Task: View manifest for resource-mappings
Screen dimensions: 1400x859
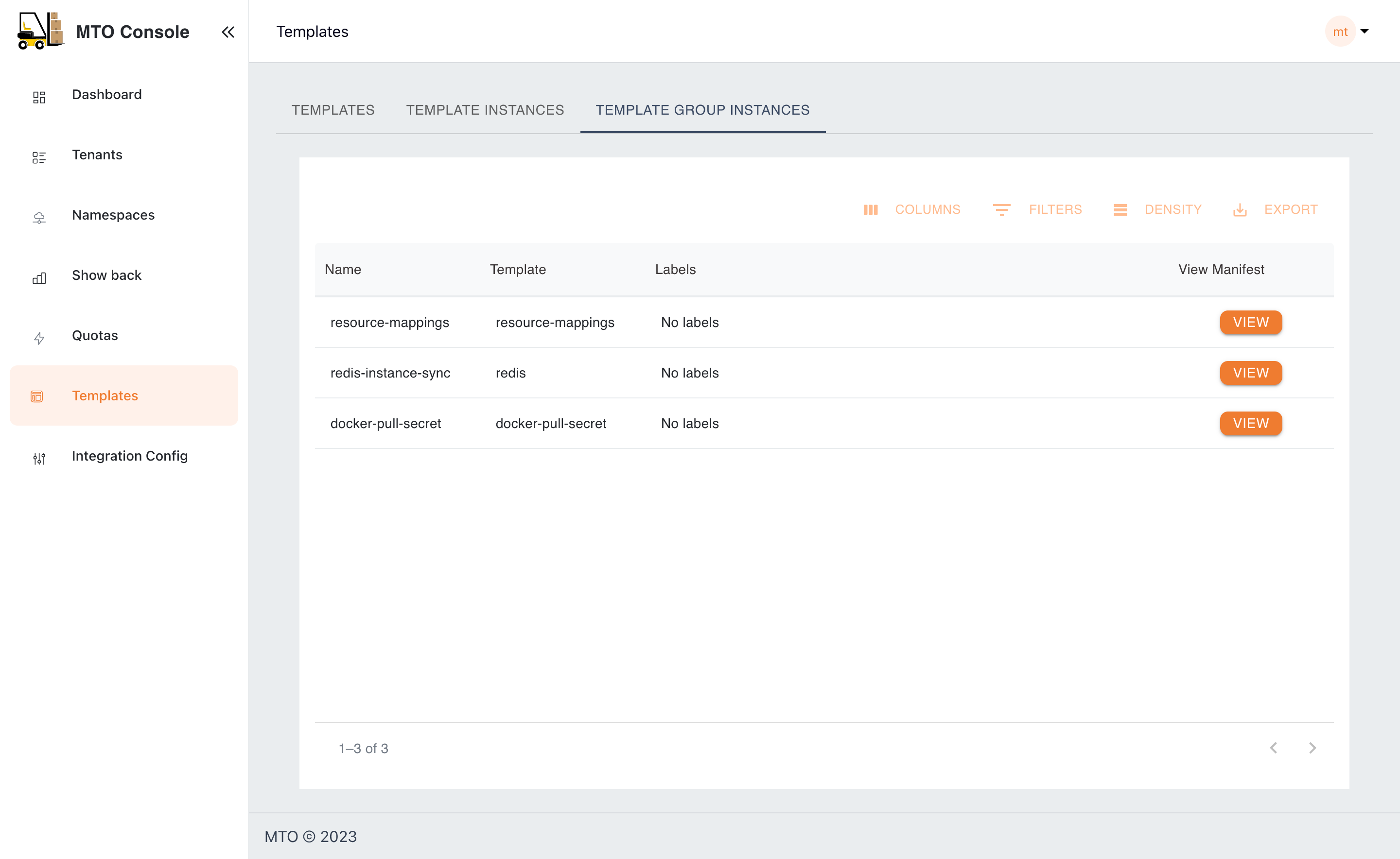Action: click(x=1250, y=322)
